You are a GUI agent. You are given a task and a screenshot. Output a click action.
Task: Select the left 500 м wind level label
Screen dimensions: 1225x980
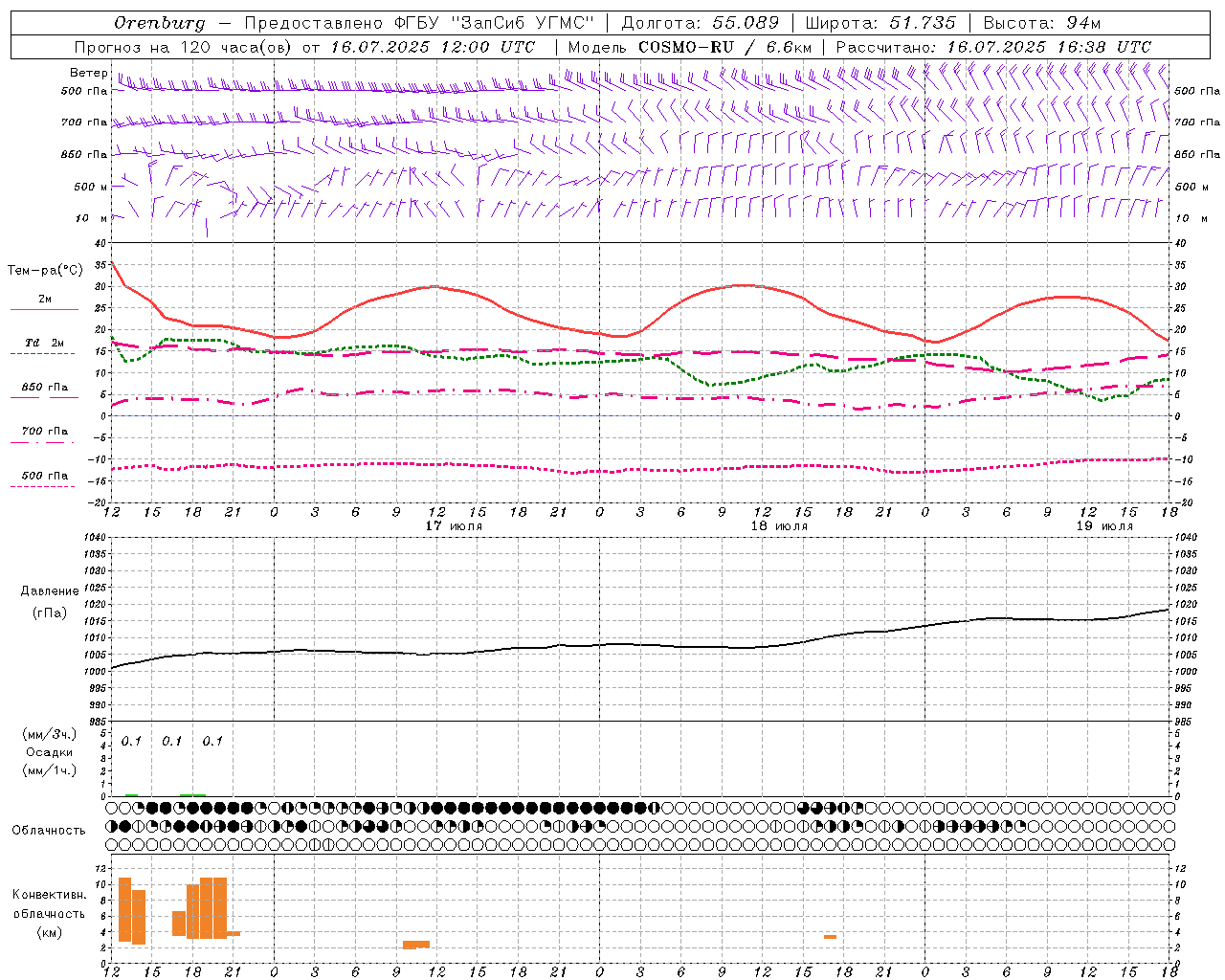tap(91, 187)
